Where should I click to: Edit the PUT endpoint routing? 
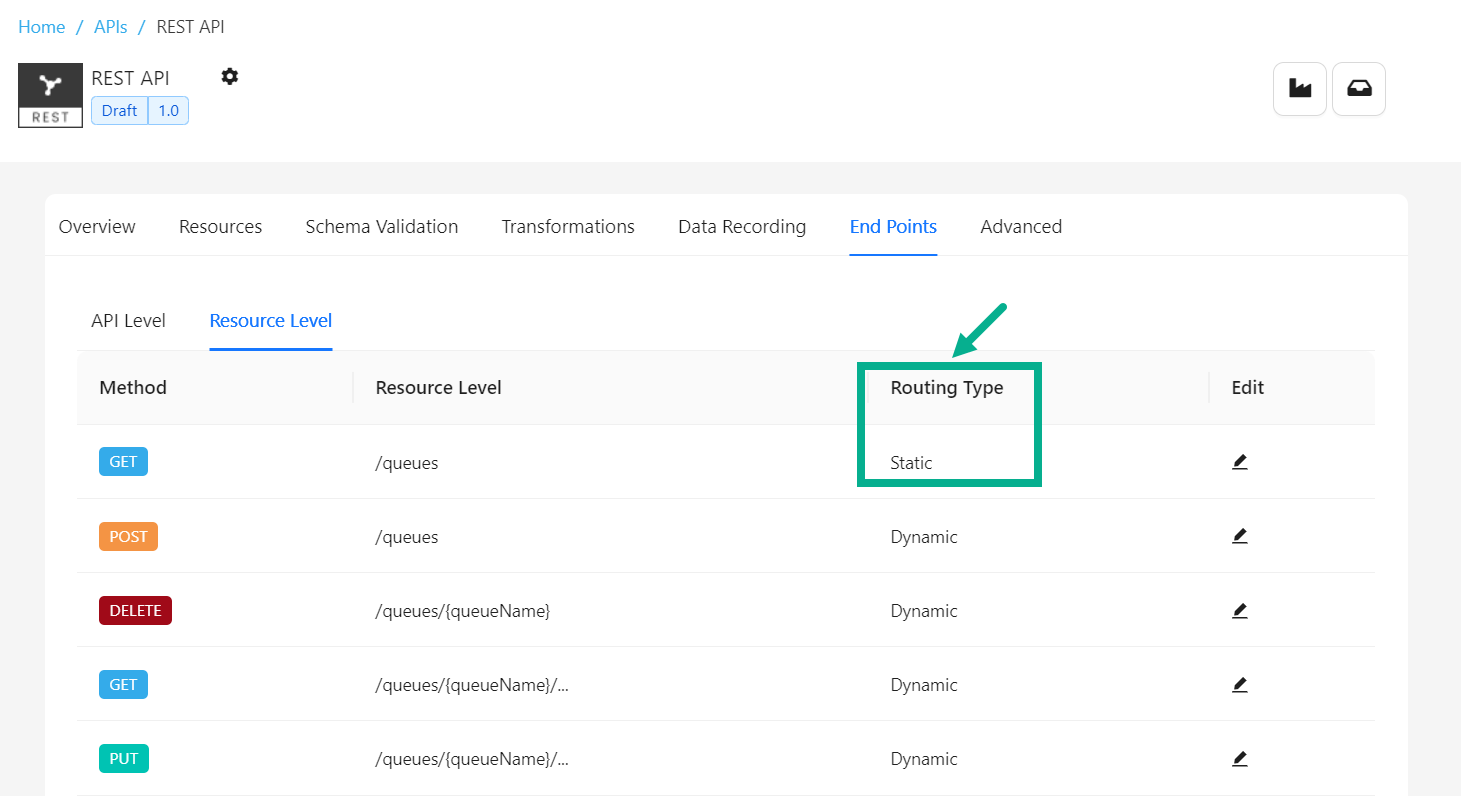(x=1239, y=758)
